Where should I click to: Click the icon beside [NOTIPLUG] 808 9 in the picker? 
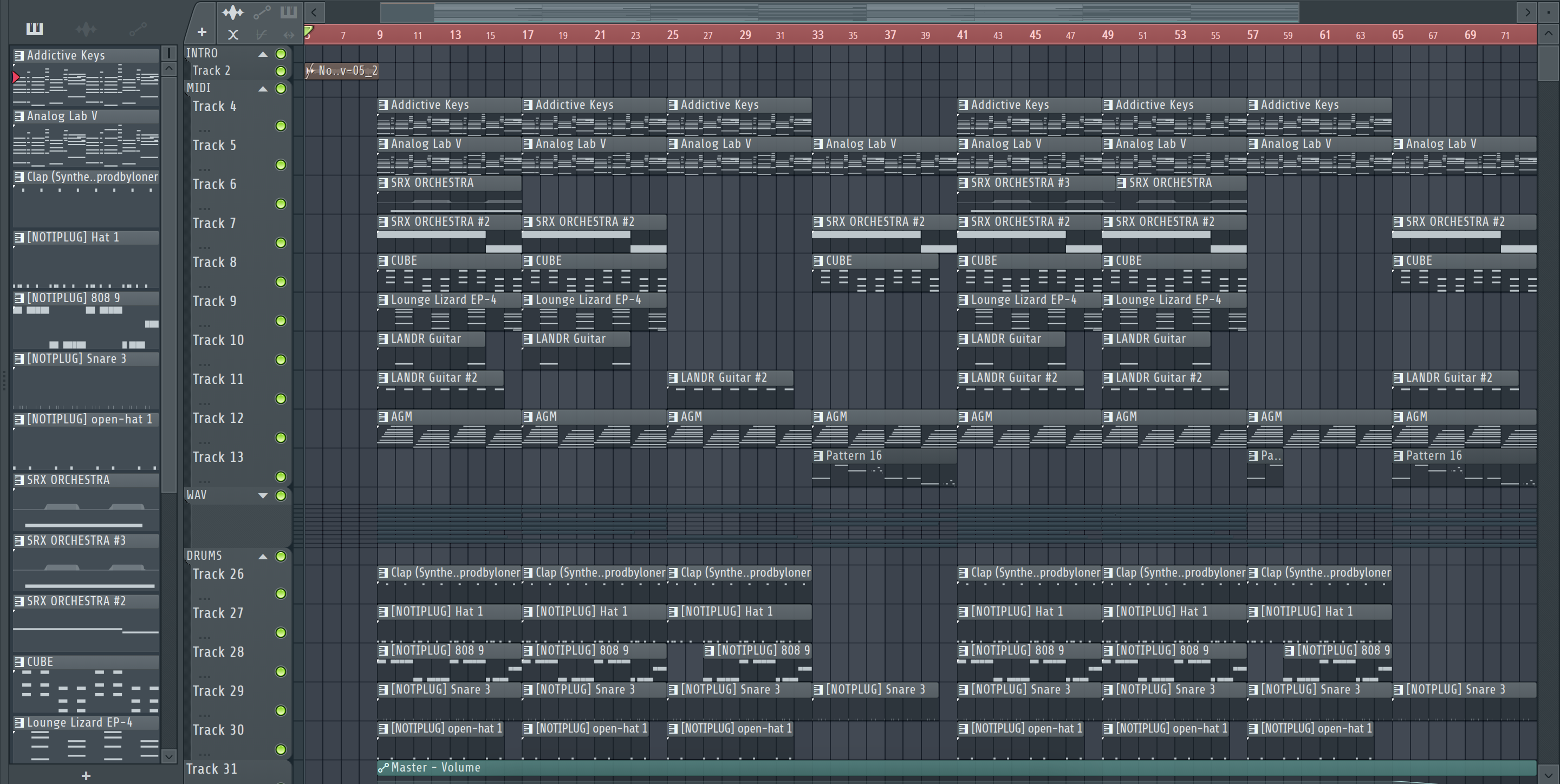(19, 298)
